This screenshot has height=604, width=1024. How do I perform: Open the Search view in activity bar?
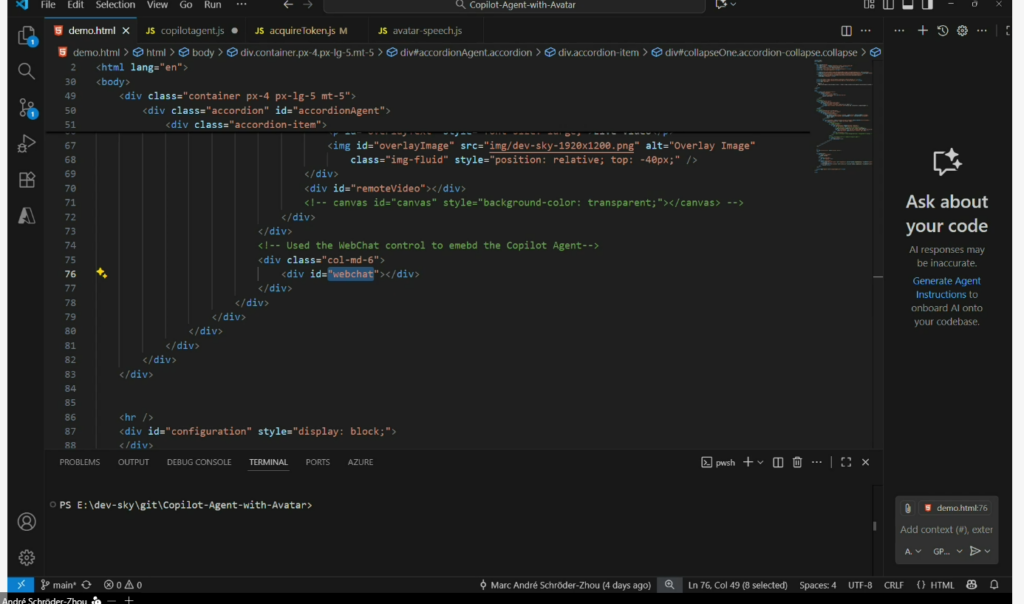[x=27, y=71]
